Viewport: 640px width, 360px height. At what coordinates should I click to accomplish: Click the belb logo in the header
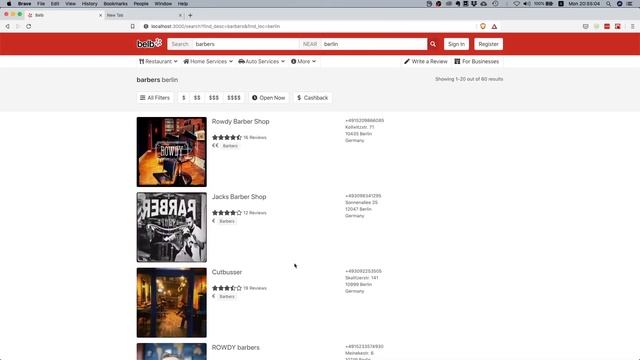point(149,44)
